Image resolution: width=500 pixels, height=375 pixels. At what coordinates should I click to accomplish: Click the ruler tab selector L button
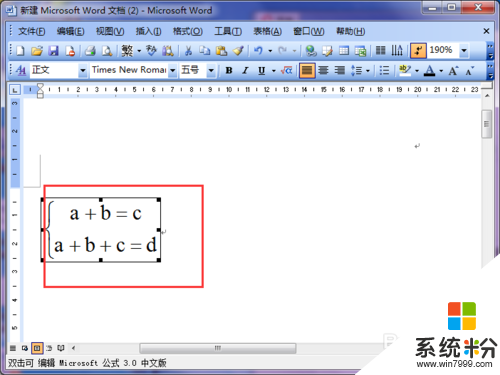click(15, 90)
